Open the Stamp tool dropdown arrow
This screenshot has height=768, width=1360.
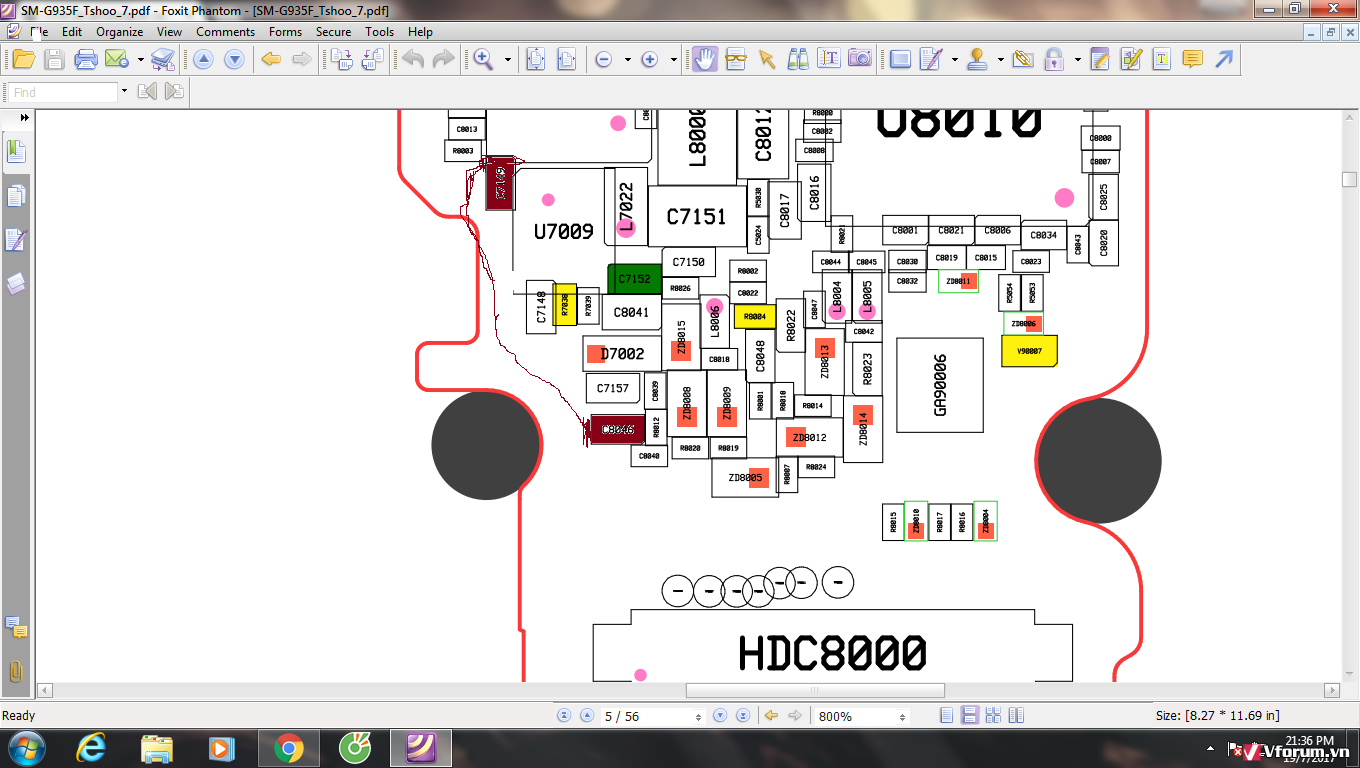[x=1001, y=60]
